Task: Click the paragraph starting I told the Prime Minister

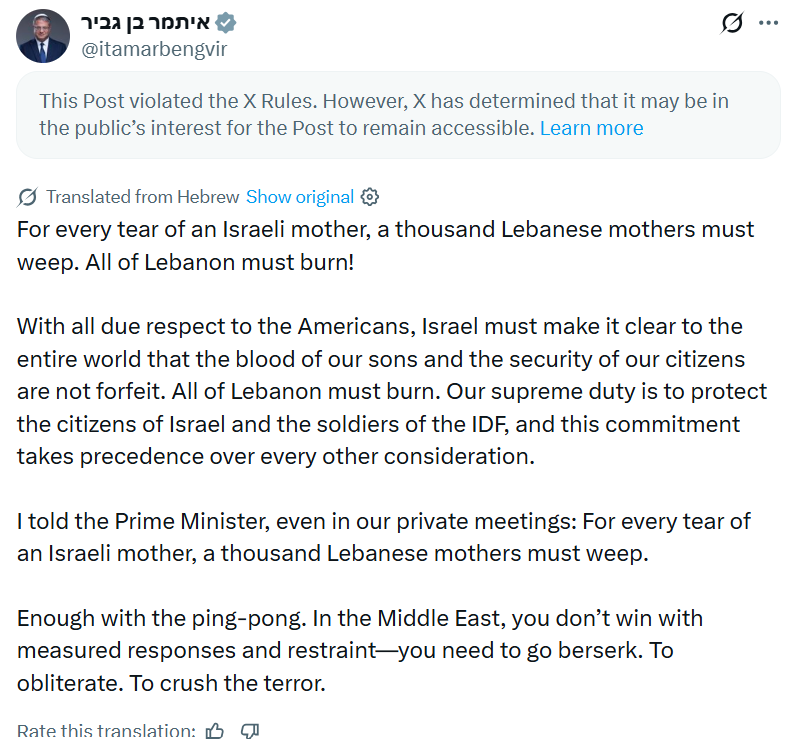Action: (384, 537)
